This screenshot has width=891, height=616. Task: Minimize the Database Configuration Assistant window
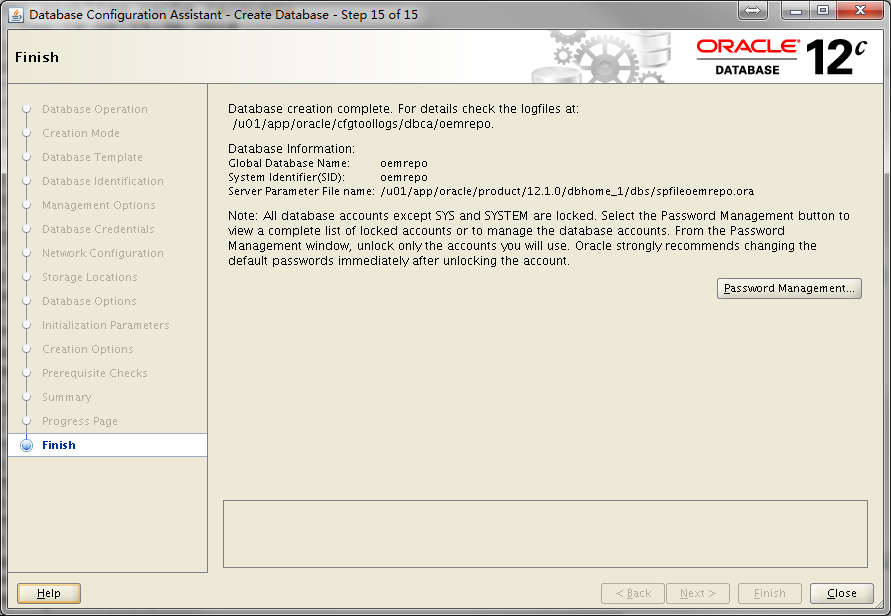pyautogui.click(x=797, y=11)
